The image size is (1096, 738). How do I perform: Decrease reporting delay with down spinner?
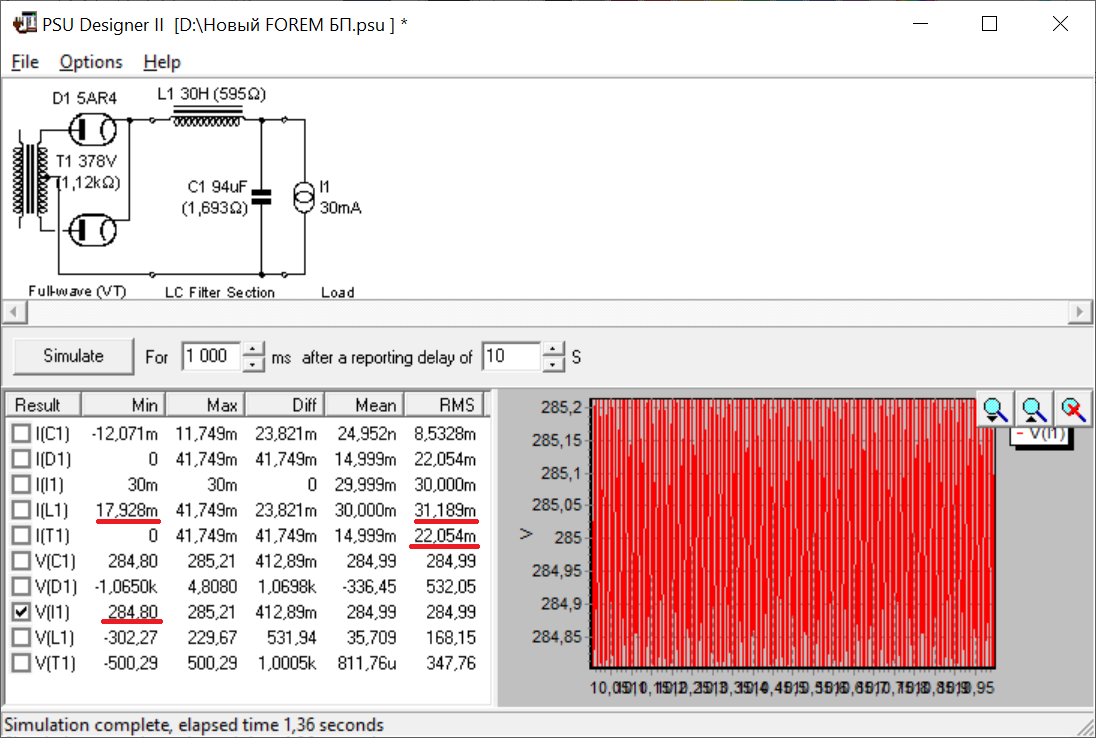554,363
